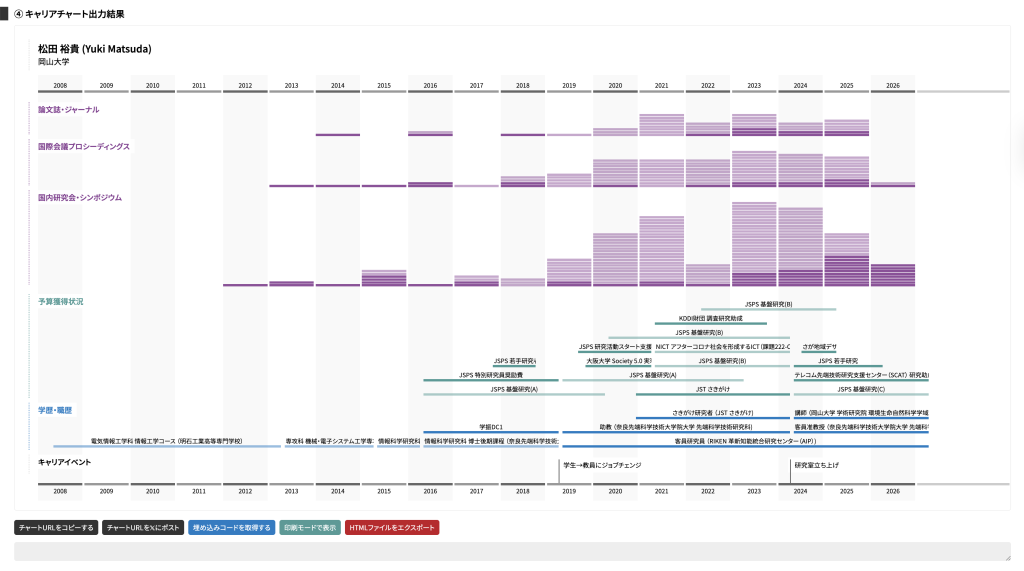
Task: Click the 学歴・職歴 section label
Action: (55, 410)
